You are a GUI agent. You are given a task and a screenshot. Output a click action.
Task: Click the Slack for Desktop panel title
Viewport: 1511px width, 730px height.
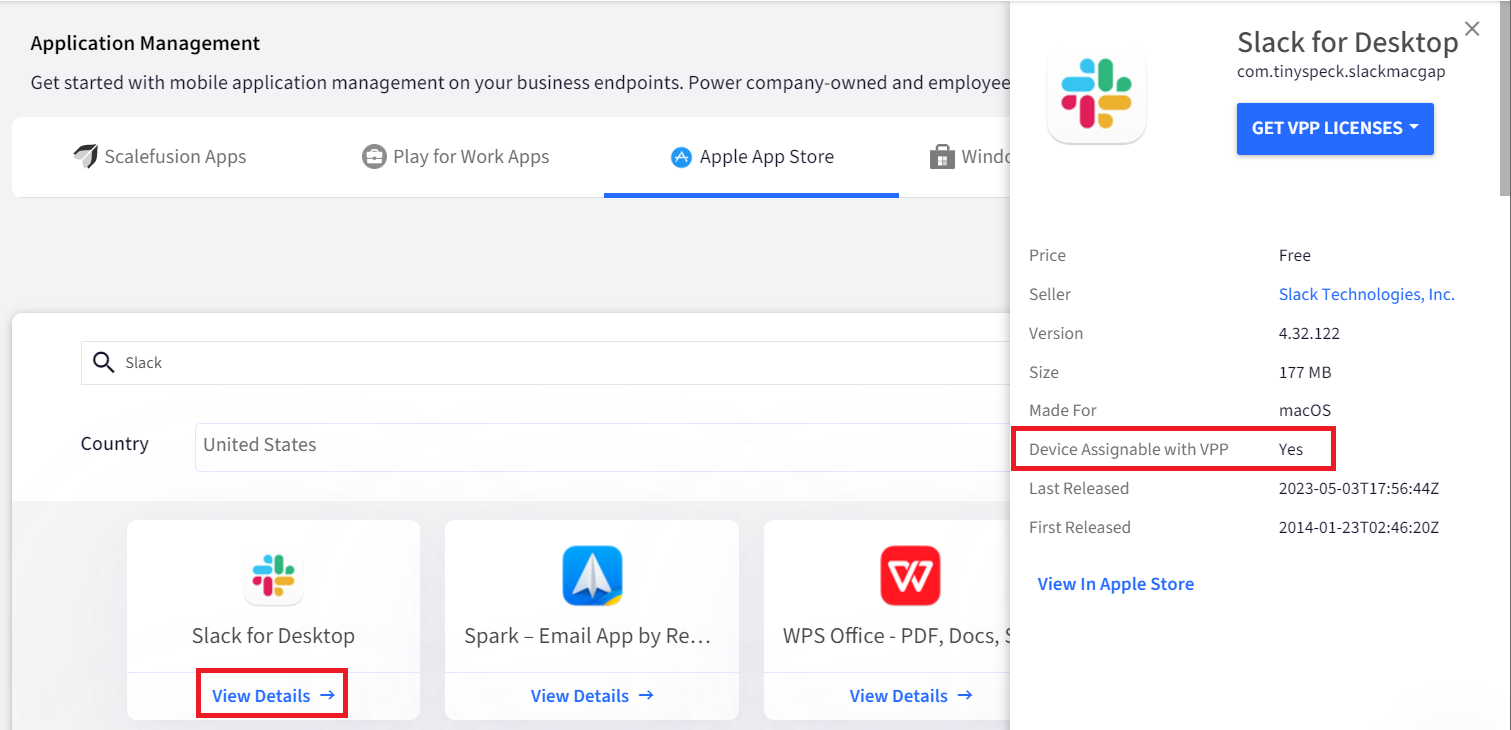point(1348,42)
